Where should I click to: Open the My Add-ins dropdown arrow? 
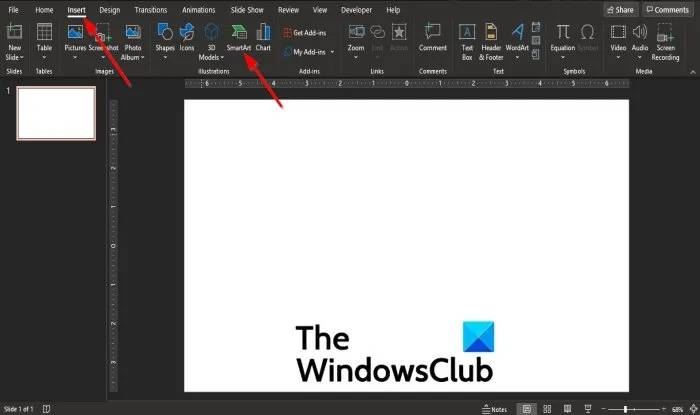coord(332,52)
